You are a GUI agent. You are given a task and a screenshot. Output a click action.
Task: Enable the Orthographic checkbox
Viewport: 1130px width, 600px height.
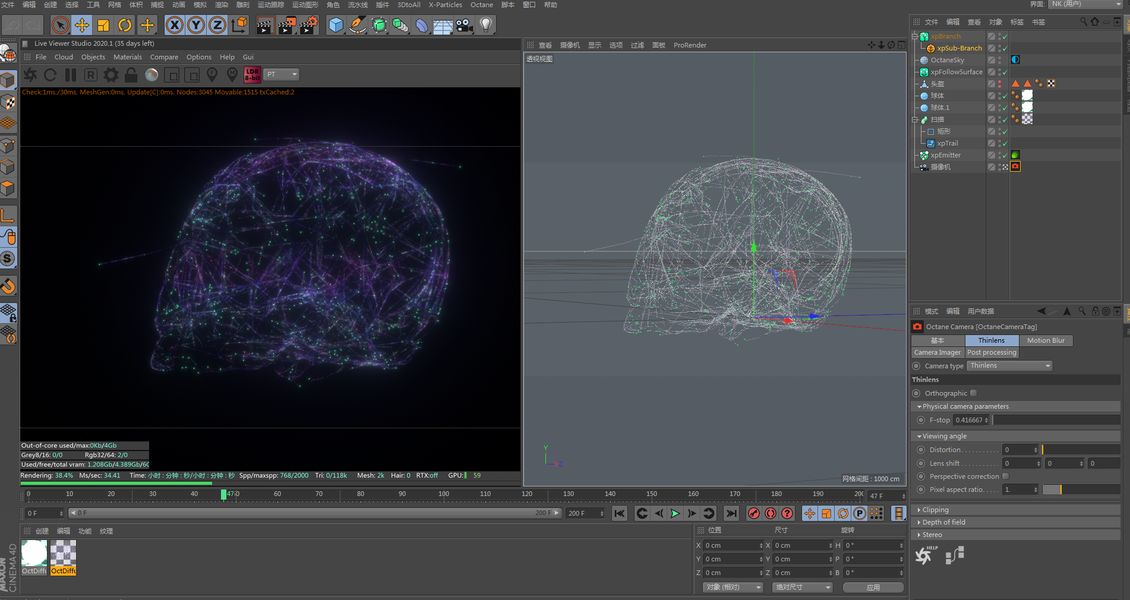[973, 393]
